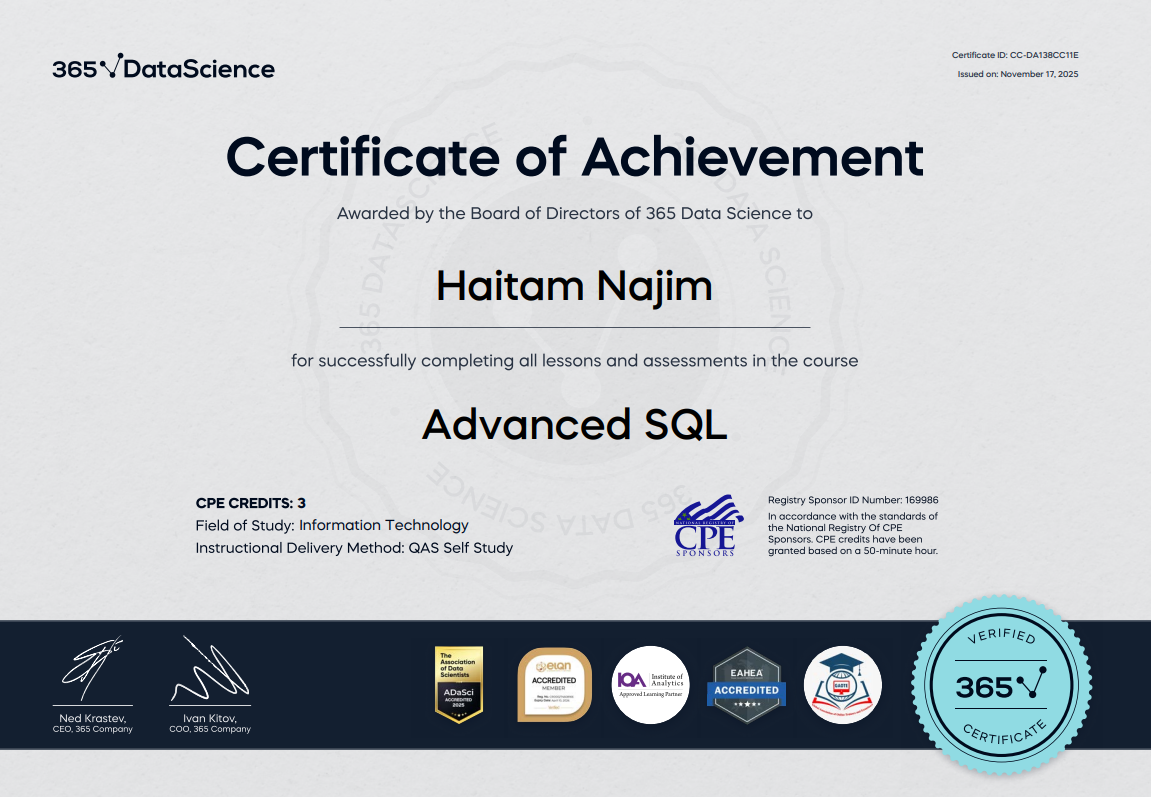The width and height of the screenshot is (1151, 797).
Task: Click the CPE CREDITS: 3 label
Action: [250, 503]
